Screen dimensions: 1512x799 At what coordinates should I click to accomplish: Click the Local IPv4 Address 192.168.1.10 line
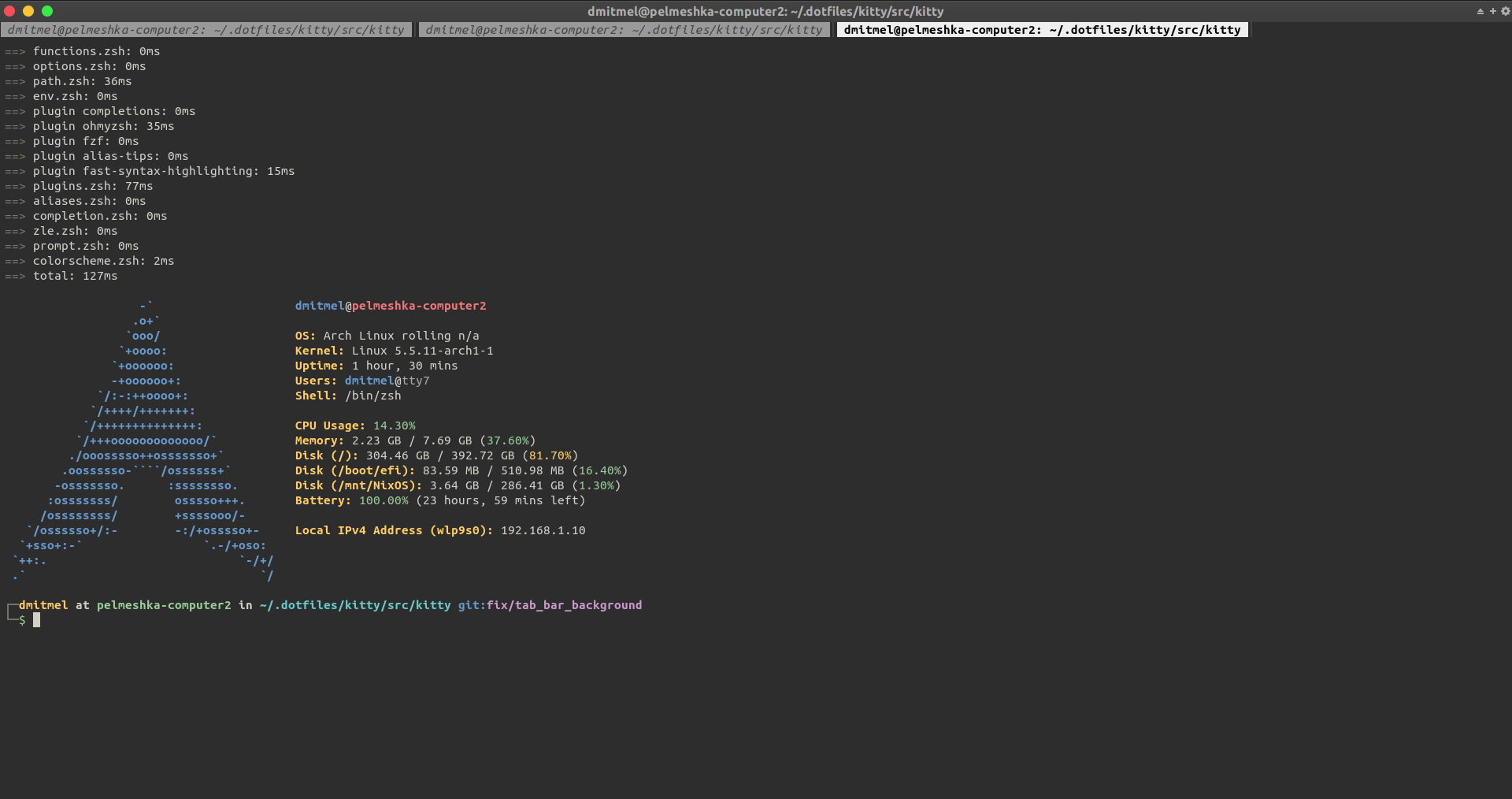[440, 530]
